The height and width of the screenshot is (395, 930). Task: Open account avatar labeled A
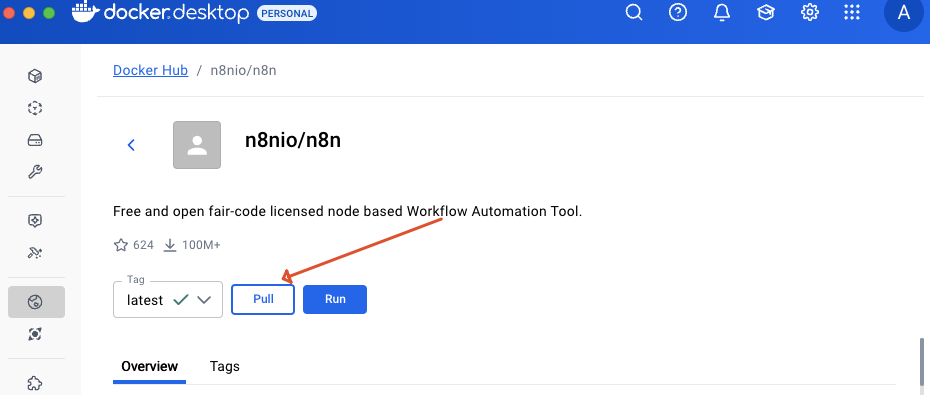coord(904,12)
